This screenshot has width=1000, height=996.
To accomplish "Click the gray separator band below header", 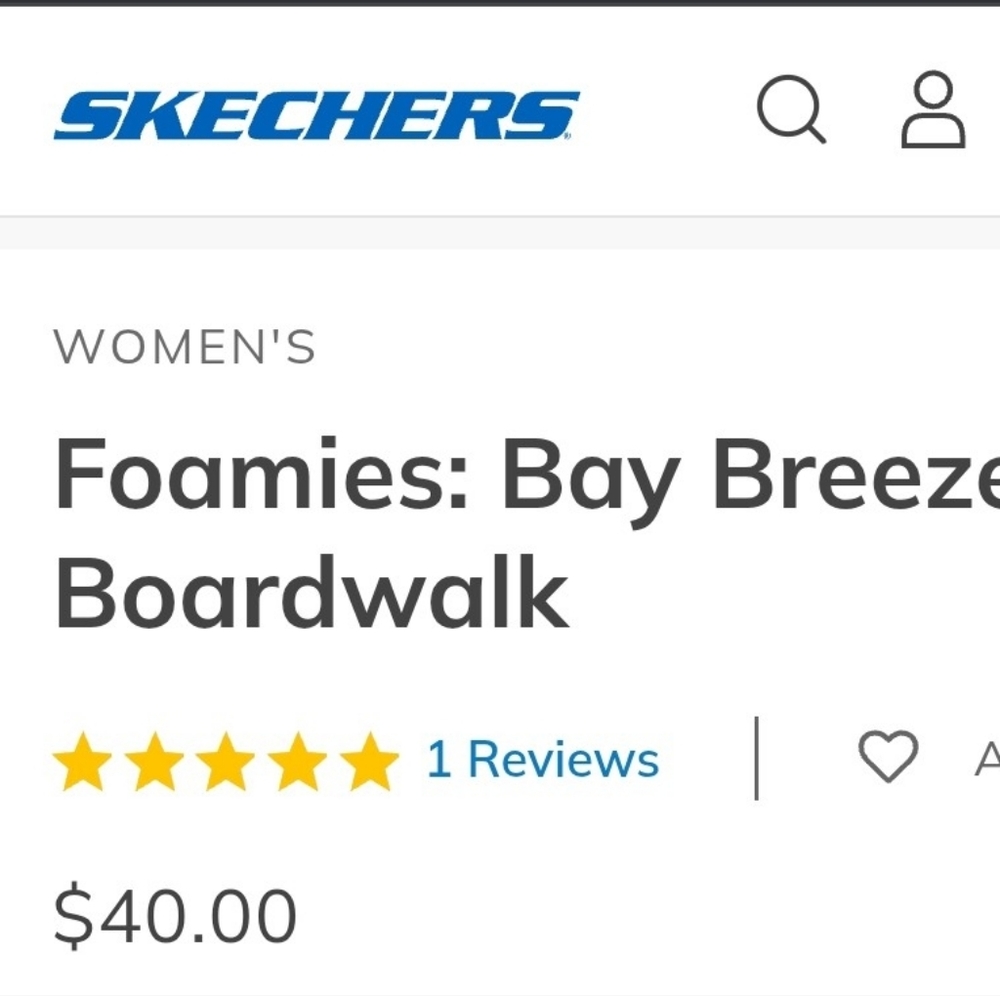I will (x=500, y=233).
